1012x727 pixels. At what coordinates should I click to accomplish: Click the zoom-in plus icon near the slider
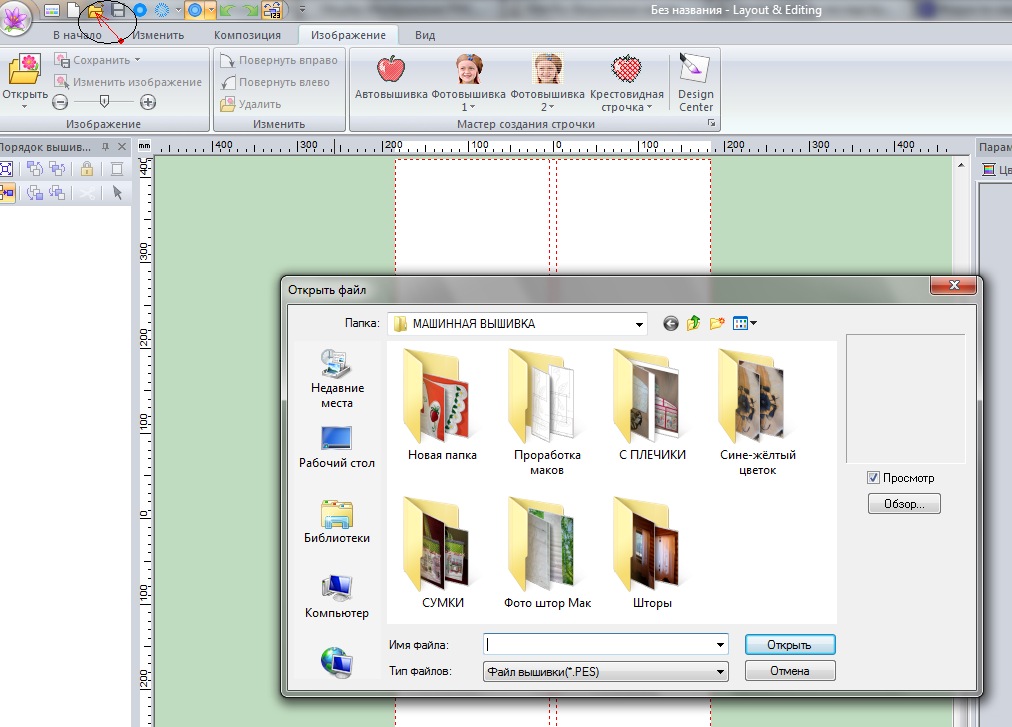coord(148,102)
